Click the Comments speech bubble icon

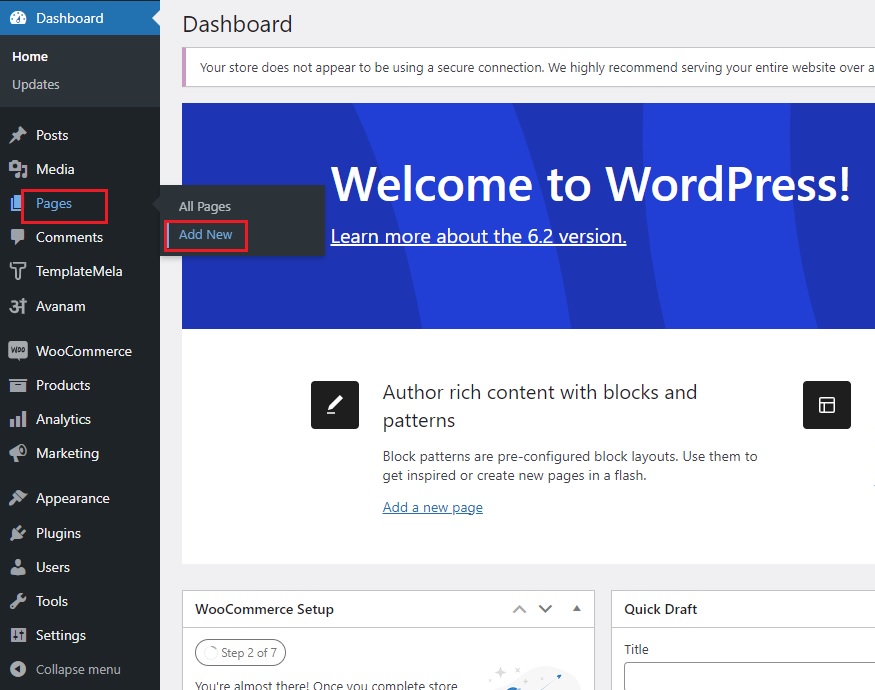coord(18,237)
